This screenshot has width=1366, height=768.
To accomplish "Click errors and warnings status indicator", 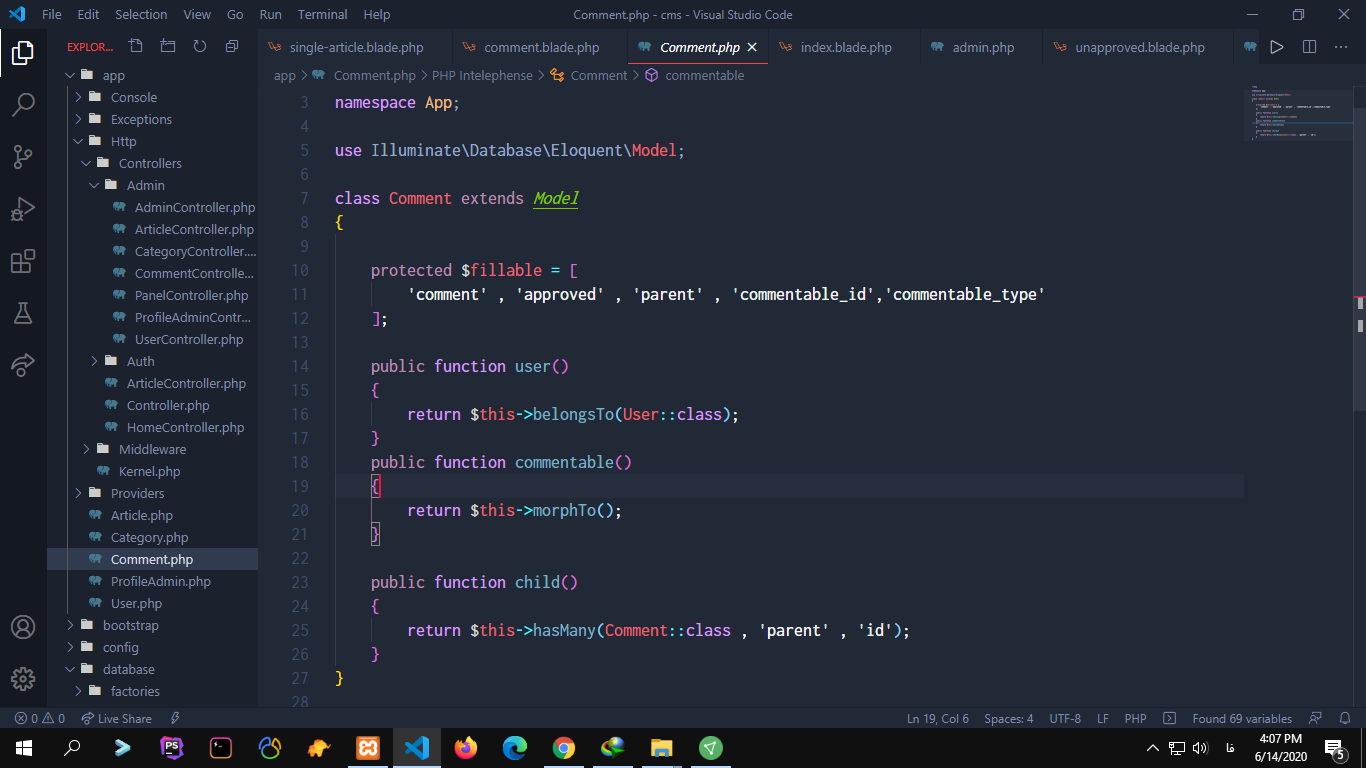I will click(40, 718).
